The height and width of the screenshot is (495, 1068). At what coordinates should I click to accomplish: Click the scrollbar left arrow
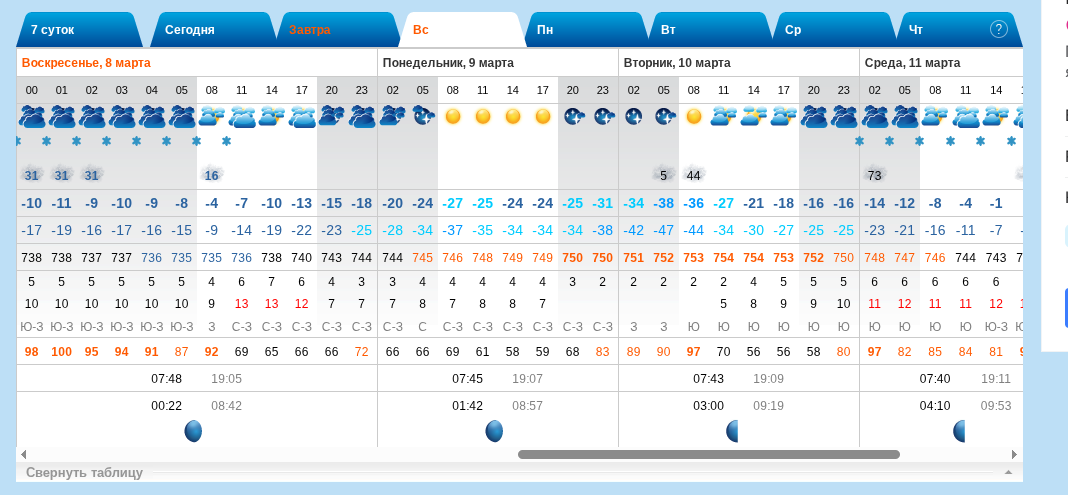(x=24, y=454)
